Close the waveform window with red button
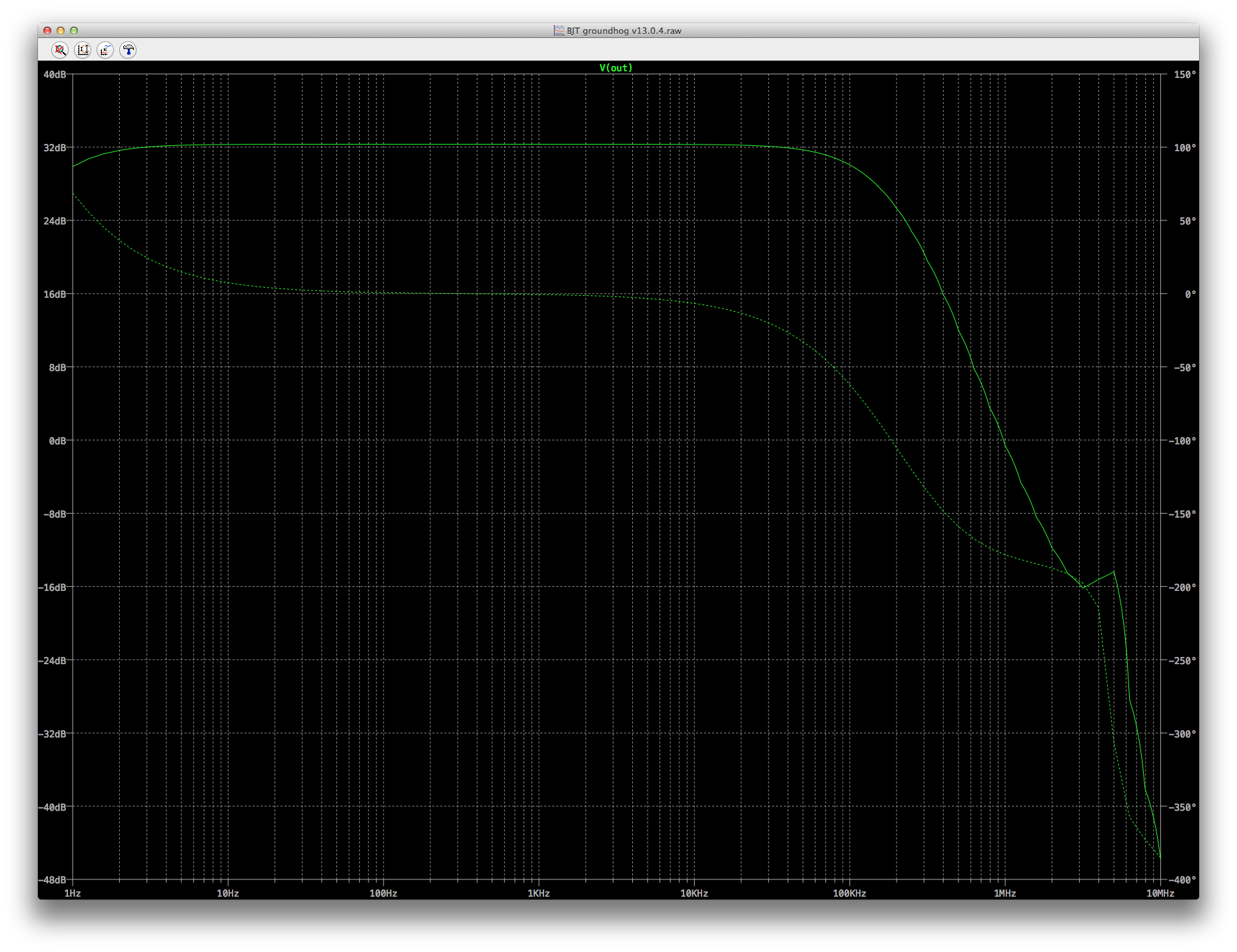1237x952 pixels. point(47,31)
